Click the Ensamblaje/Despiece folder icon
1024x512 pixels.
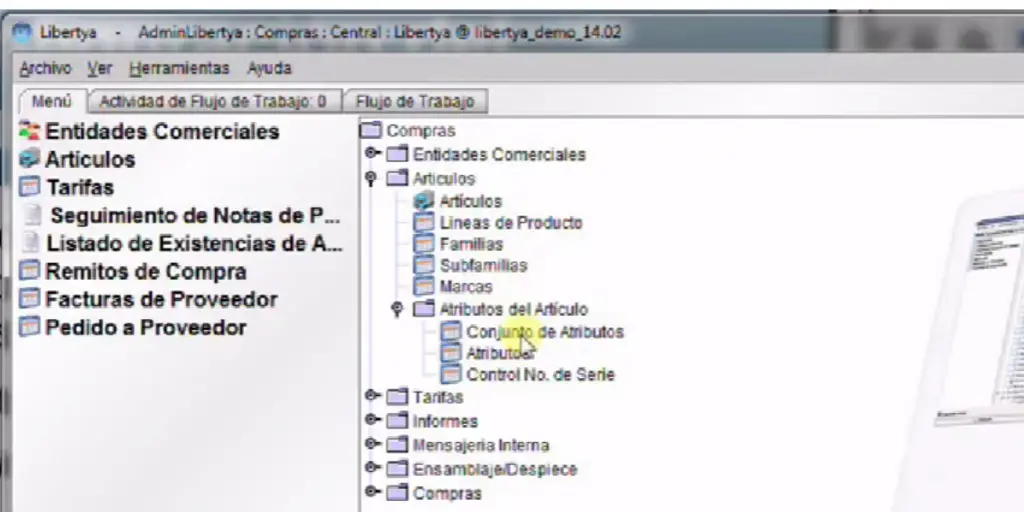(397, 469)
